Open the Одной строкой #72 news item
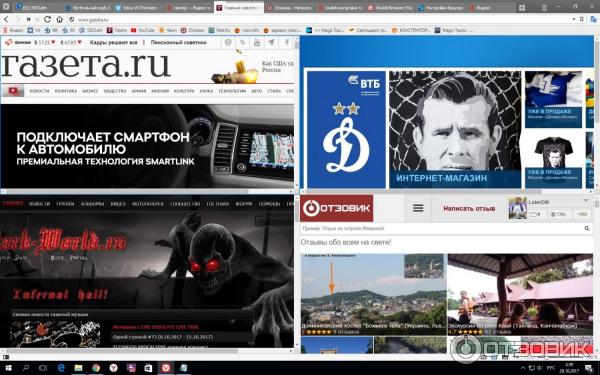 click(163, 337)
